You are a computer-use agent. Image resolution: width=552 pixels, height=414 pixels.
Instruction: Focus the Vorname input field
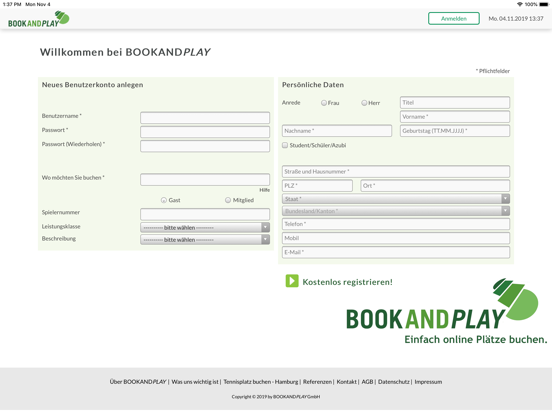[x=455, y=117]
